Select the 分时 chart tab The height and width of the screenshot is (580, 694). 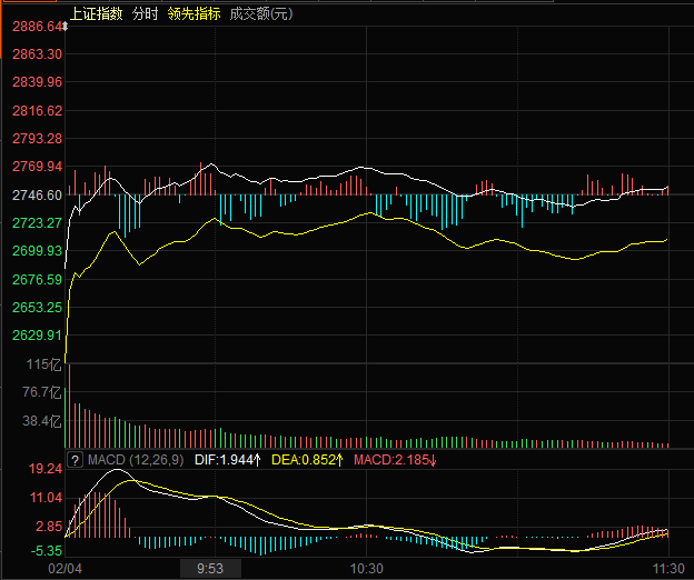[x=145, y=14]
